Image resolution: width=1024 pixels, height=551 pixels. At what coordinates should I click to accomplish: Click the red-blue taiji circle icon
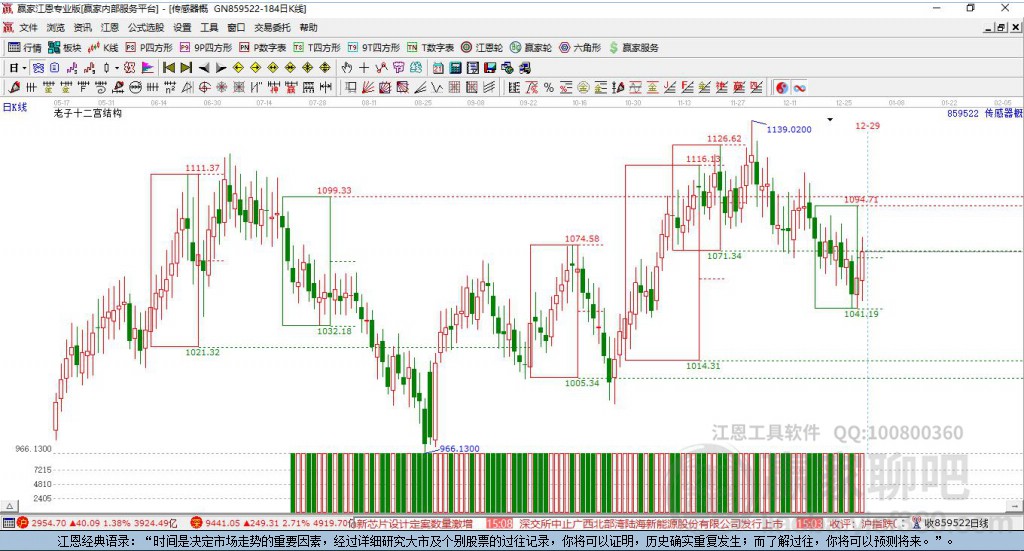[x=782, y=87]
